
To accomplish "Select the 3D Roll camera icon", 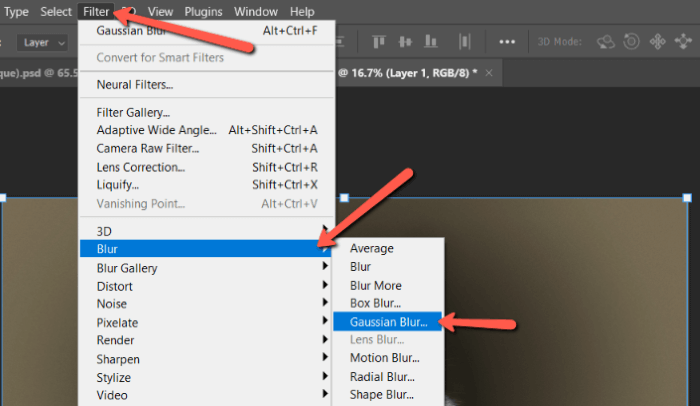I will [631, 43].
